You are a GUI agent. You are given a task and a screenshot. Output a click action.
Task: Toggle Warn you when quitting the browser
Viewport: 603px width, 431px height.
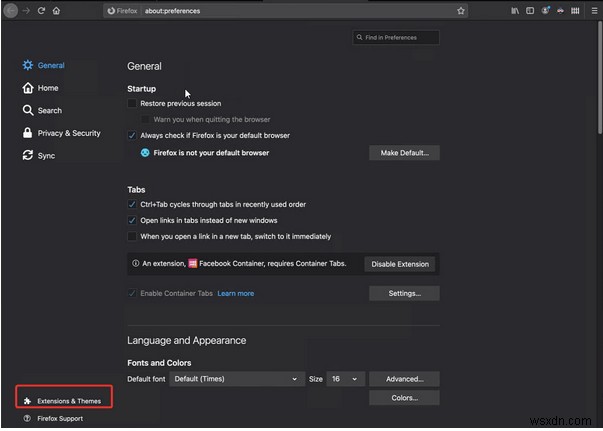pyautogui.click(x=145, y=119)
